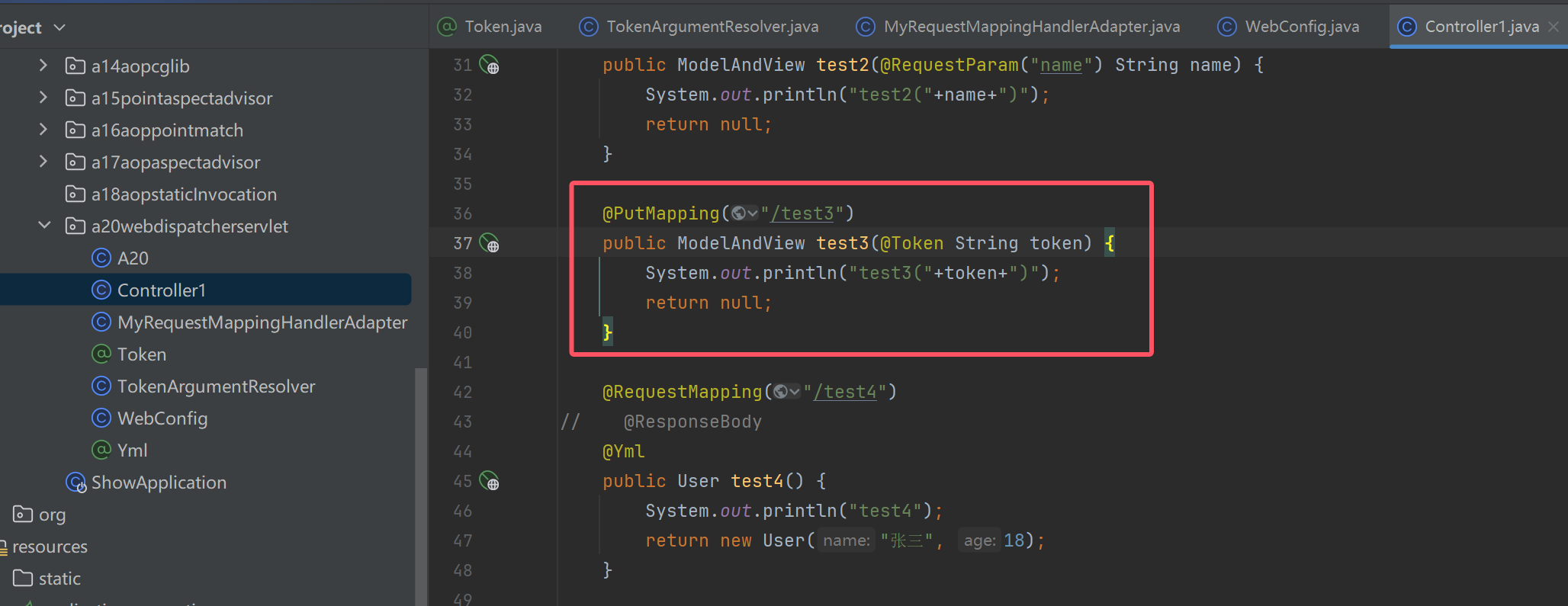Switch to TokenArgumentResolver.java tab
Viewport: 1568px width, 606px height.
pyautogui.click(x=699, y=27)
